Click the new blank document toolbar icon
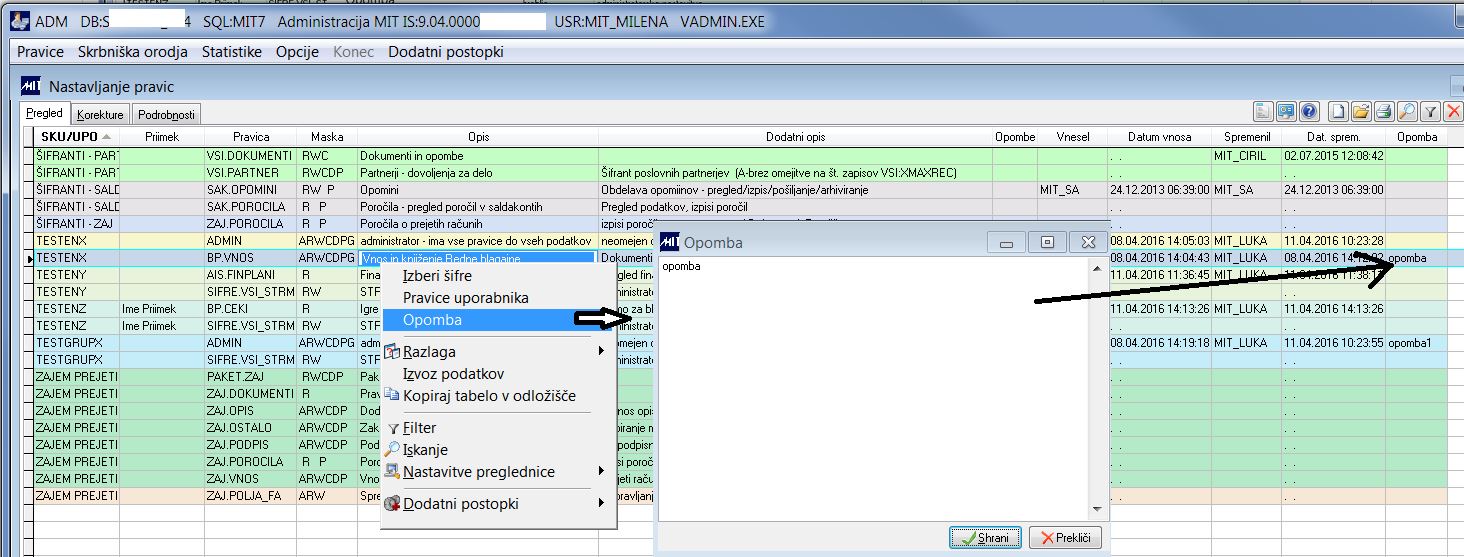The image size is (1464, 557). coord(1338,112)
